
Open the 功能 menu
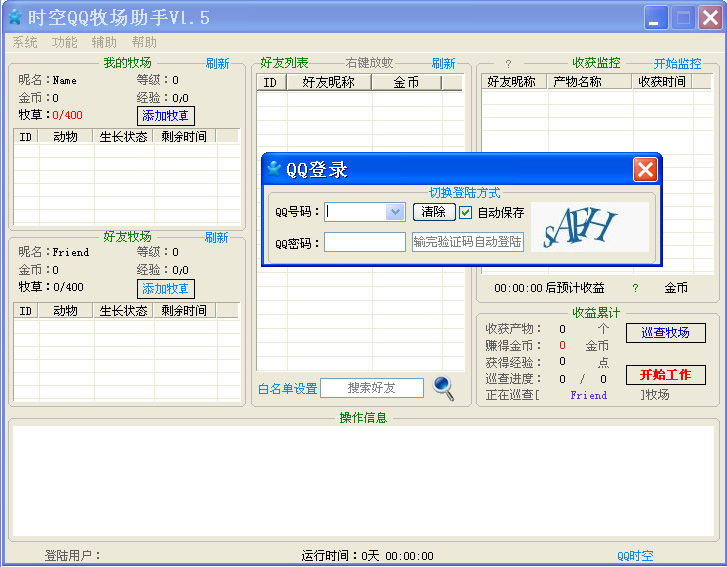(64, 42)
